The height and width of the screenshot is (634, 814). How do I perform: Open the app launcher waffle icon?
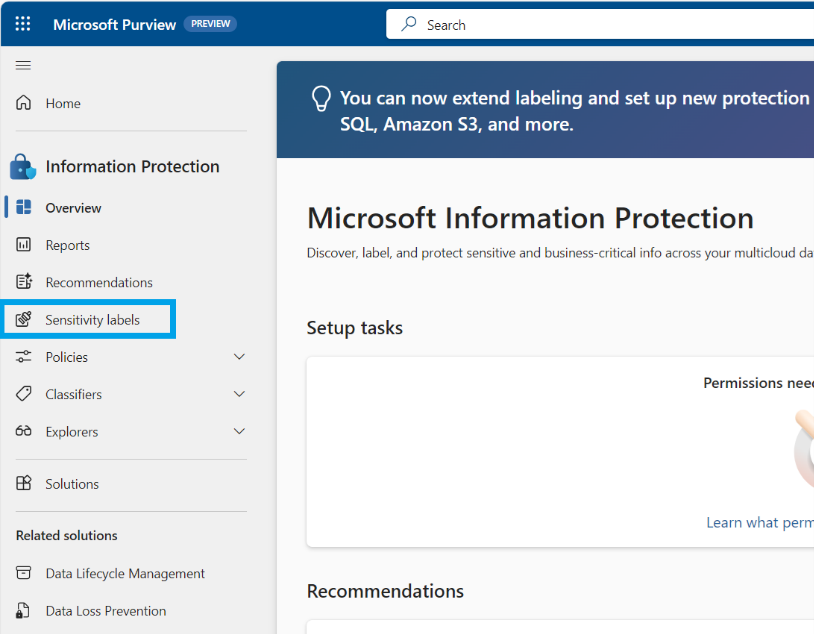pyautogui.click(x=23, y=24)
